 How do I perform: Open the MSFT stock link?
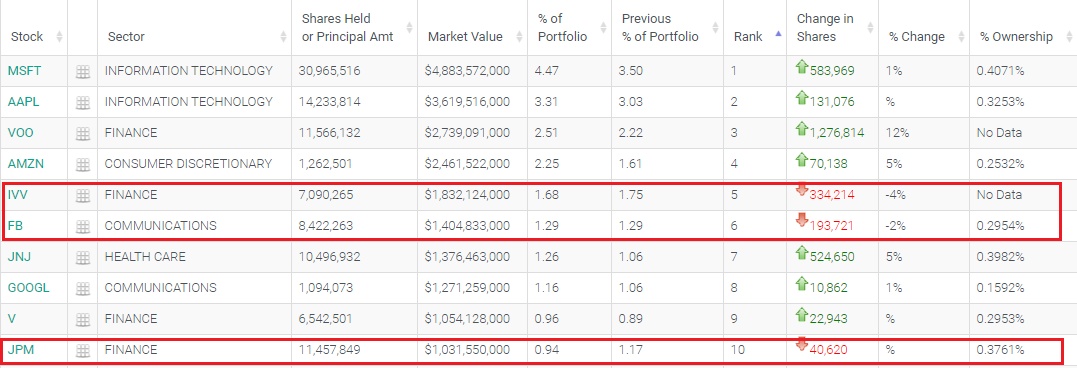click(x=24, y=71)
